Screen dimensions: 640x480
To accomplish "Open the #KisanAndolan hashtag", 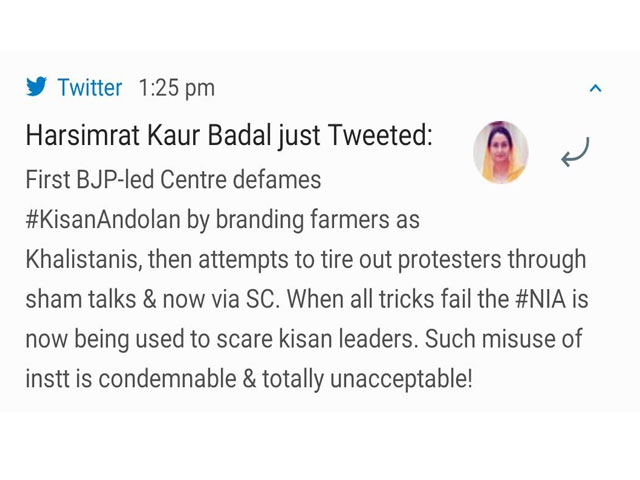I will [x=103, y=219].
